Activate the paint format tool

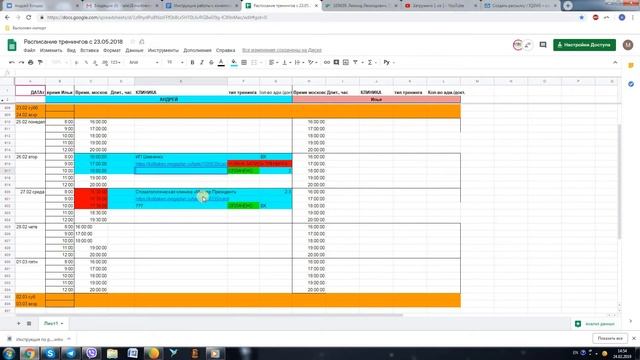(40, 62)
